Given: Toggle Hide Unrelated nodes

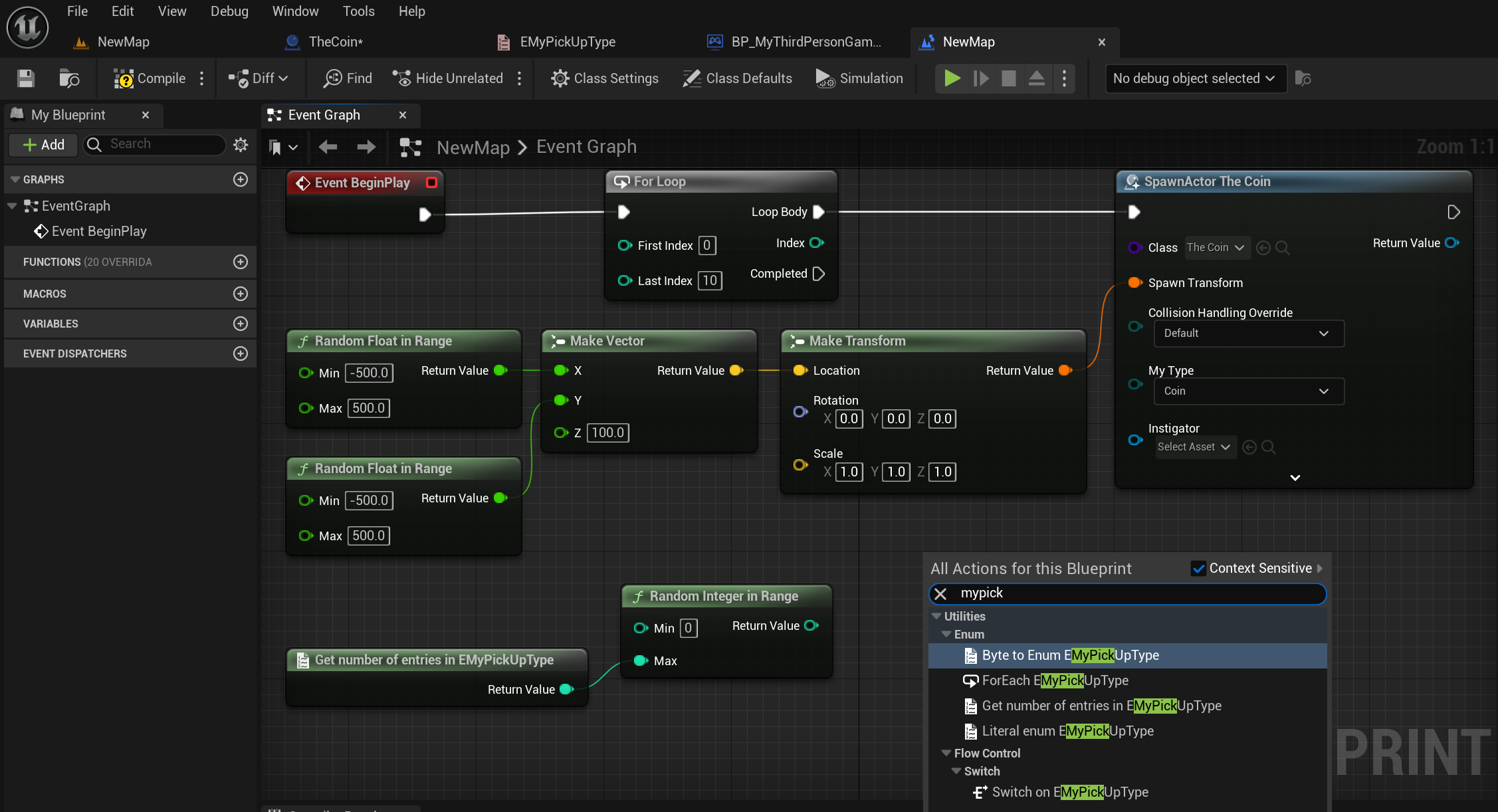Looking at the screenshot, I should coord(448,78).
